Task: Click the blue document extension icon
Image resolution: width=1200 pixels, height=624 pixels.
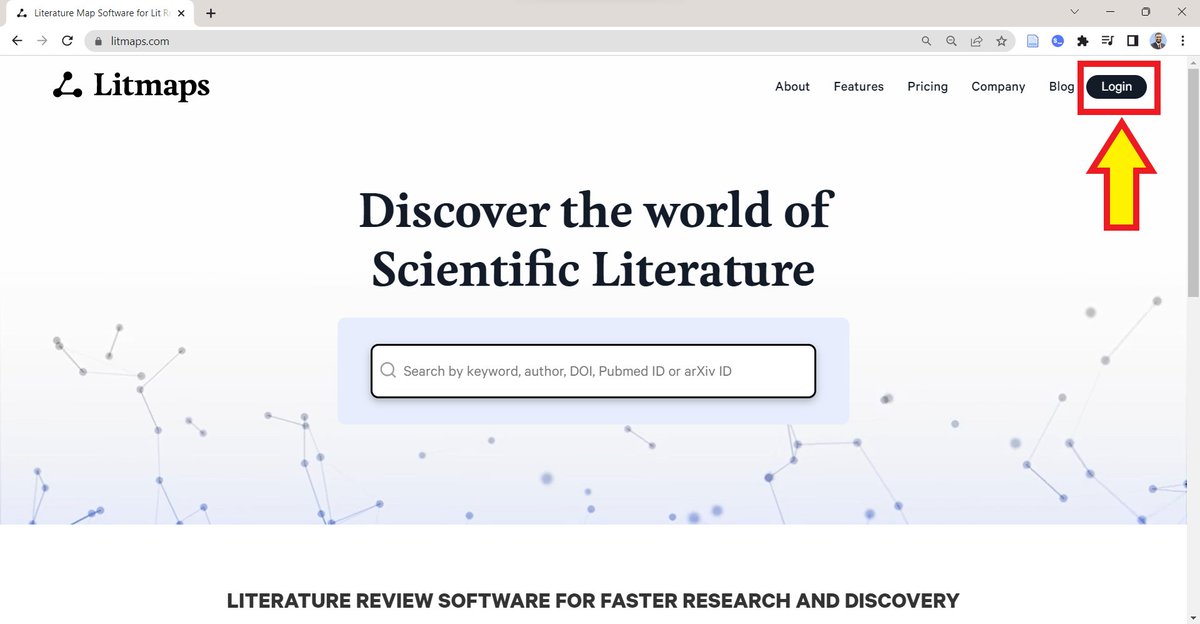Action: (x=1033, y=41)
